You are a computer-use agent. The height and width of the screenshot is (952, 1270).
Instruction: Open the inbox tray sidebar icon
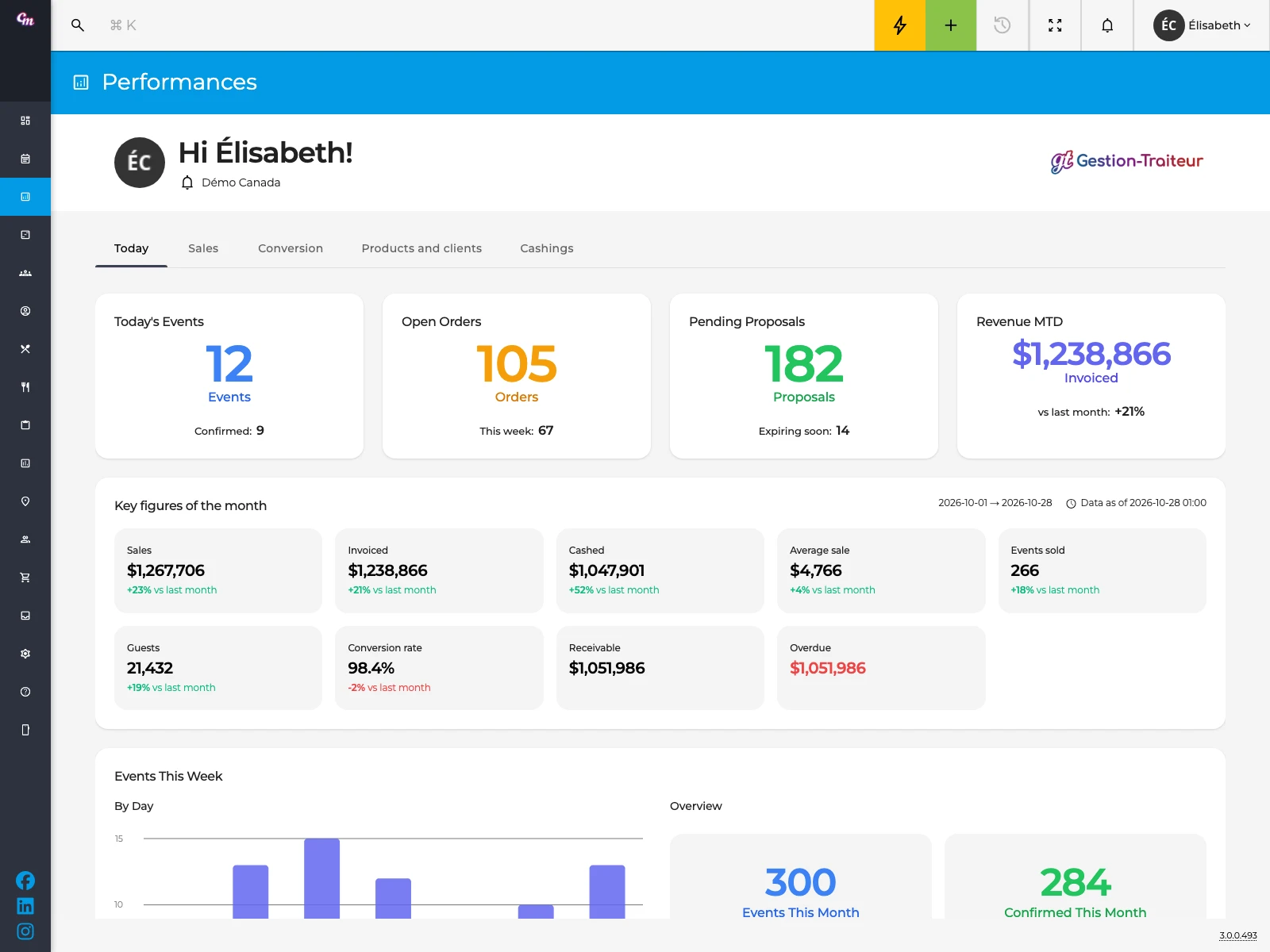click(x=25, y=616)
